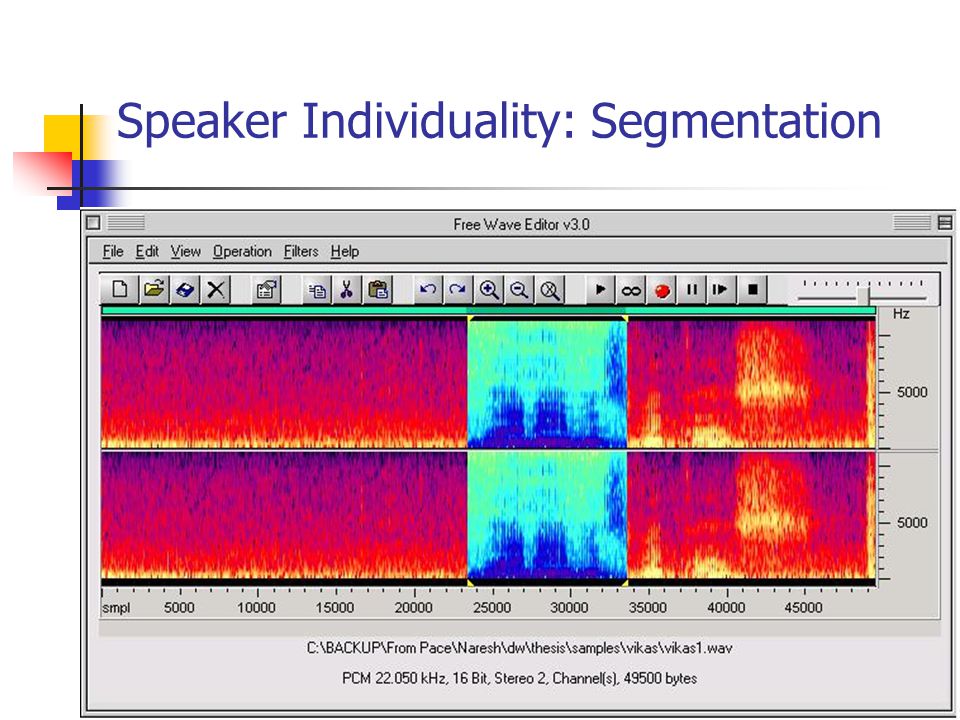
Task: Click the volume slider handle
Action: tap(863, 295)
